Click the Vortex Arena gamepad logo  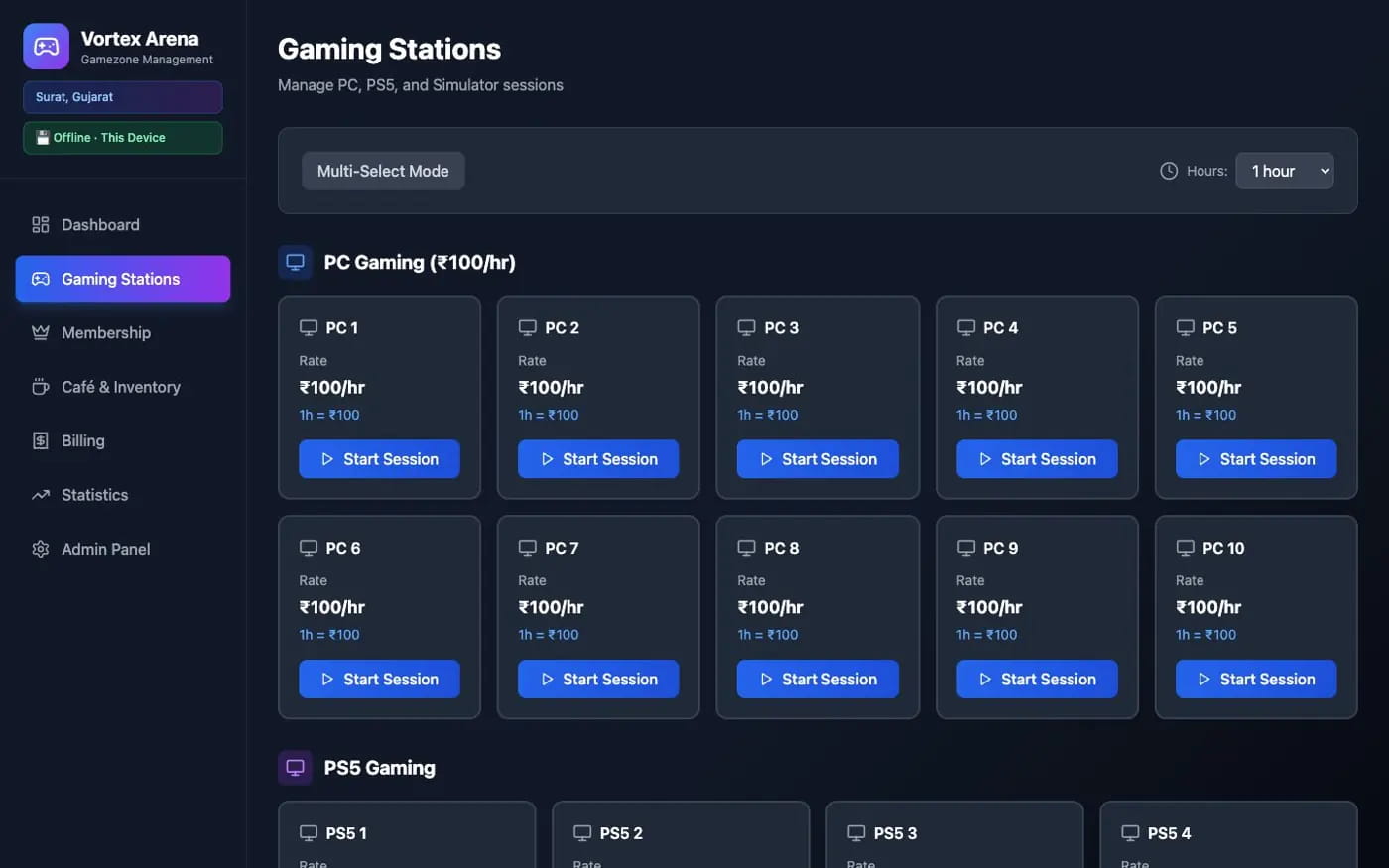[47, 47]
